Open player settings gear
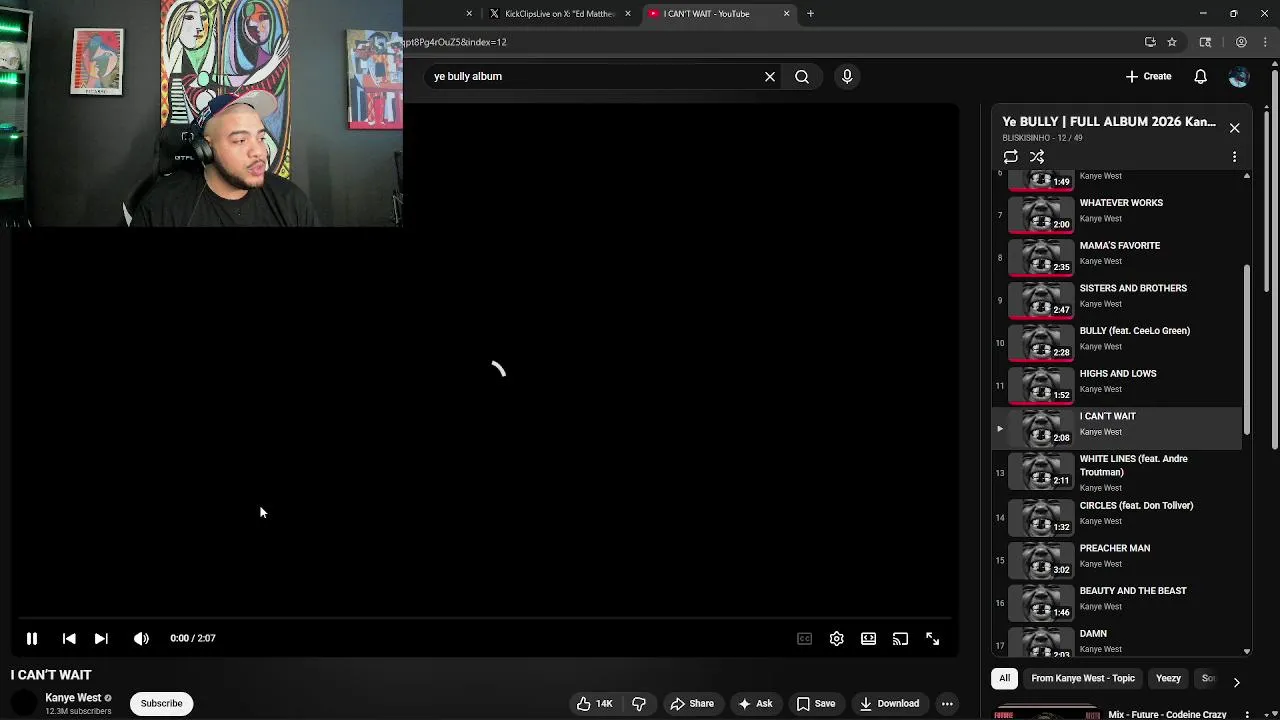The width and height of the screenshot is (1280, 720). 836,638
